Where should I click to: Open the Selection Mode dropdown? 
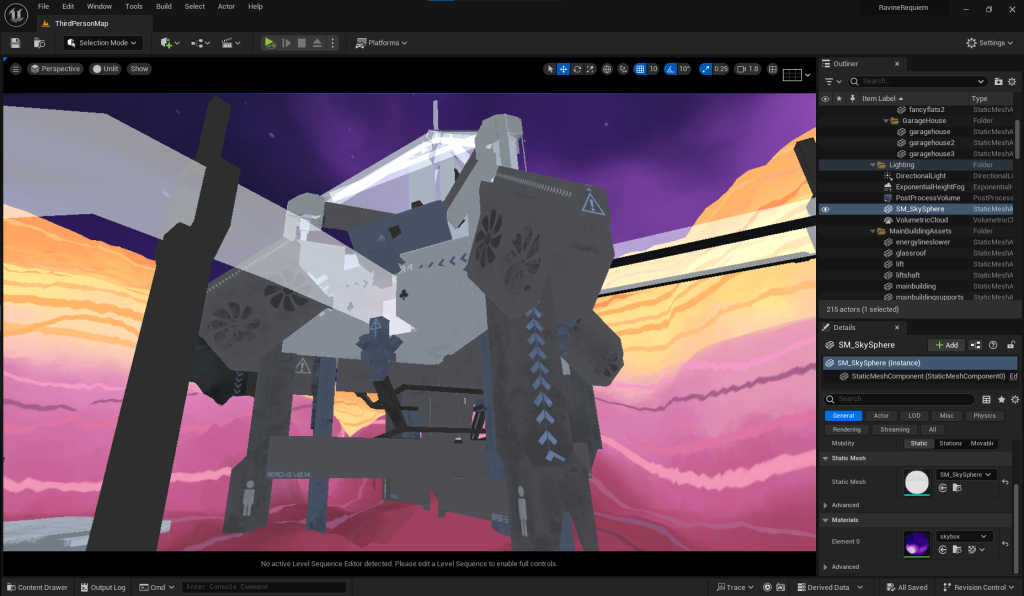pos(103,43)
